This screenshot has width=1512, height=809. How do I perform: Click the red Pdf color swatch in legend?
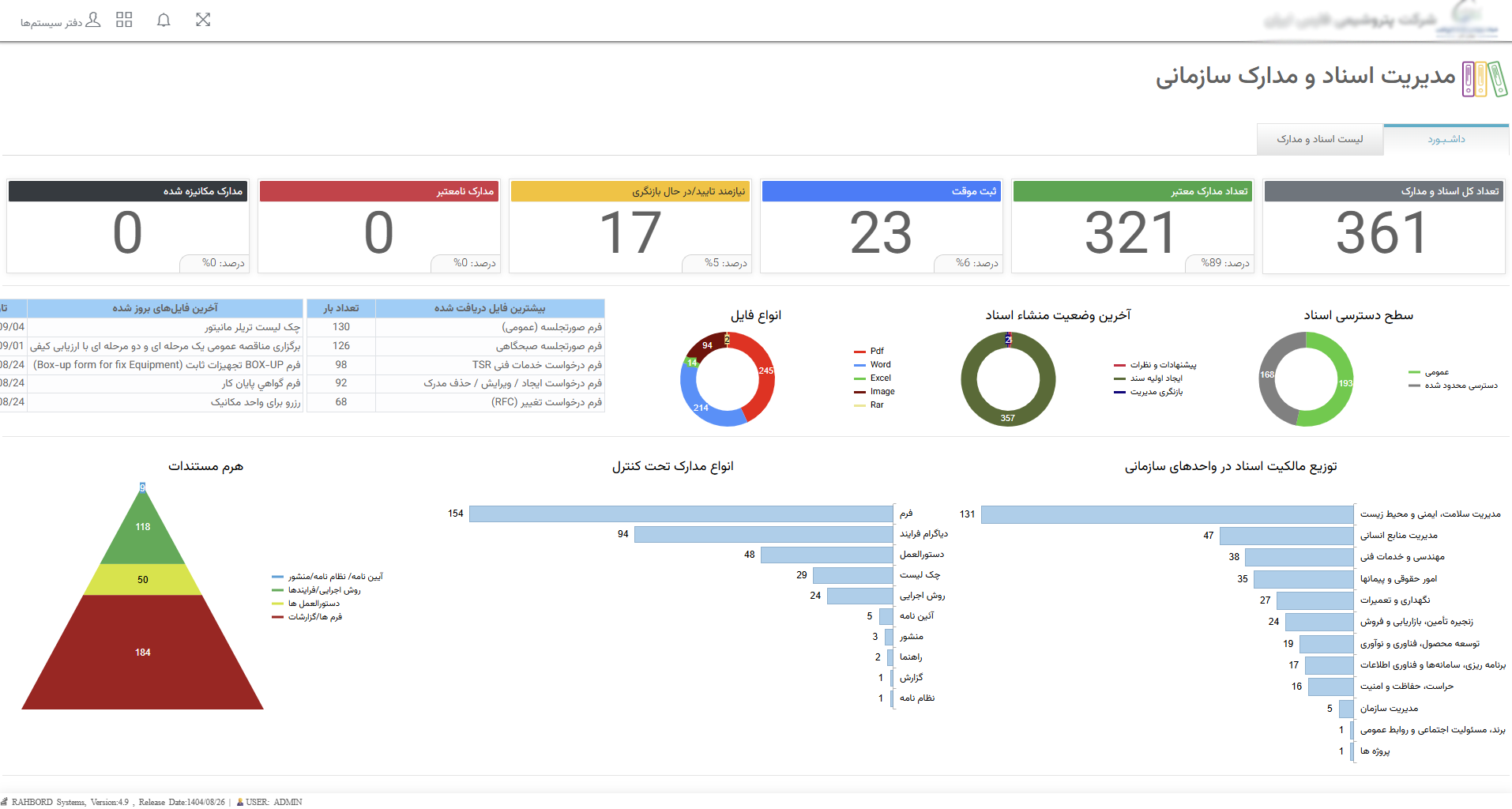pyautogui.click(x=859, y=352)
